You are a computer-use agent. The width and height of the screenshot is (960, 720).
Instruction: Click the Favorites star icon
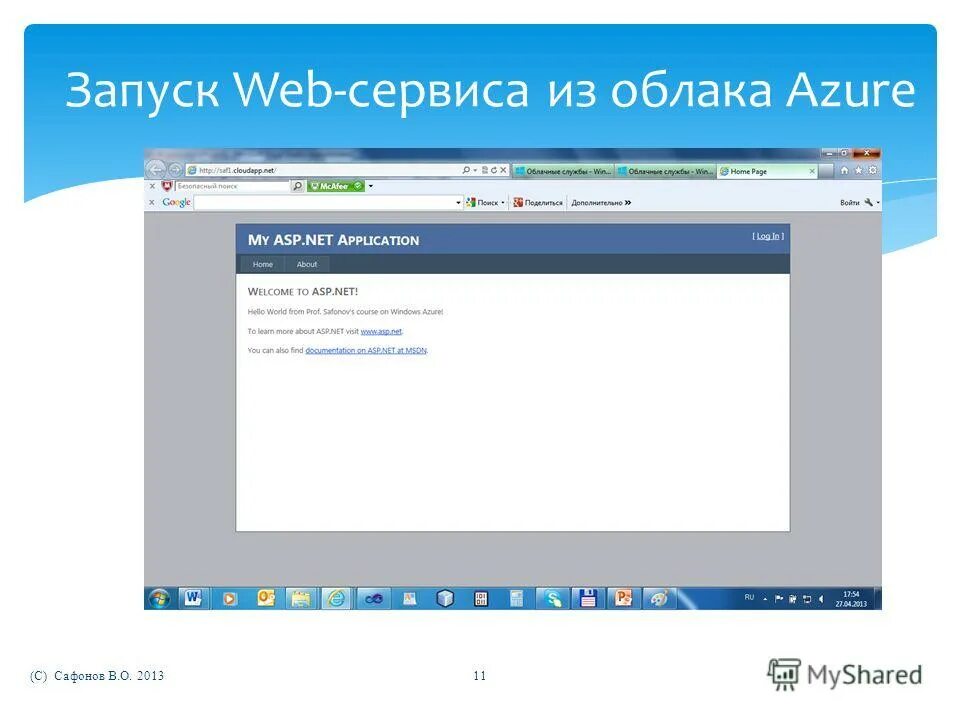[x=859, y=170]
